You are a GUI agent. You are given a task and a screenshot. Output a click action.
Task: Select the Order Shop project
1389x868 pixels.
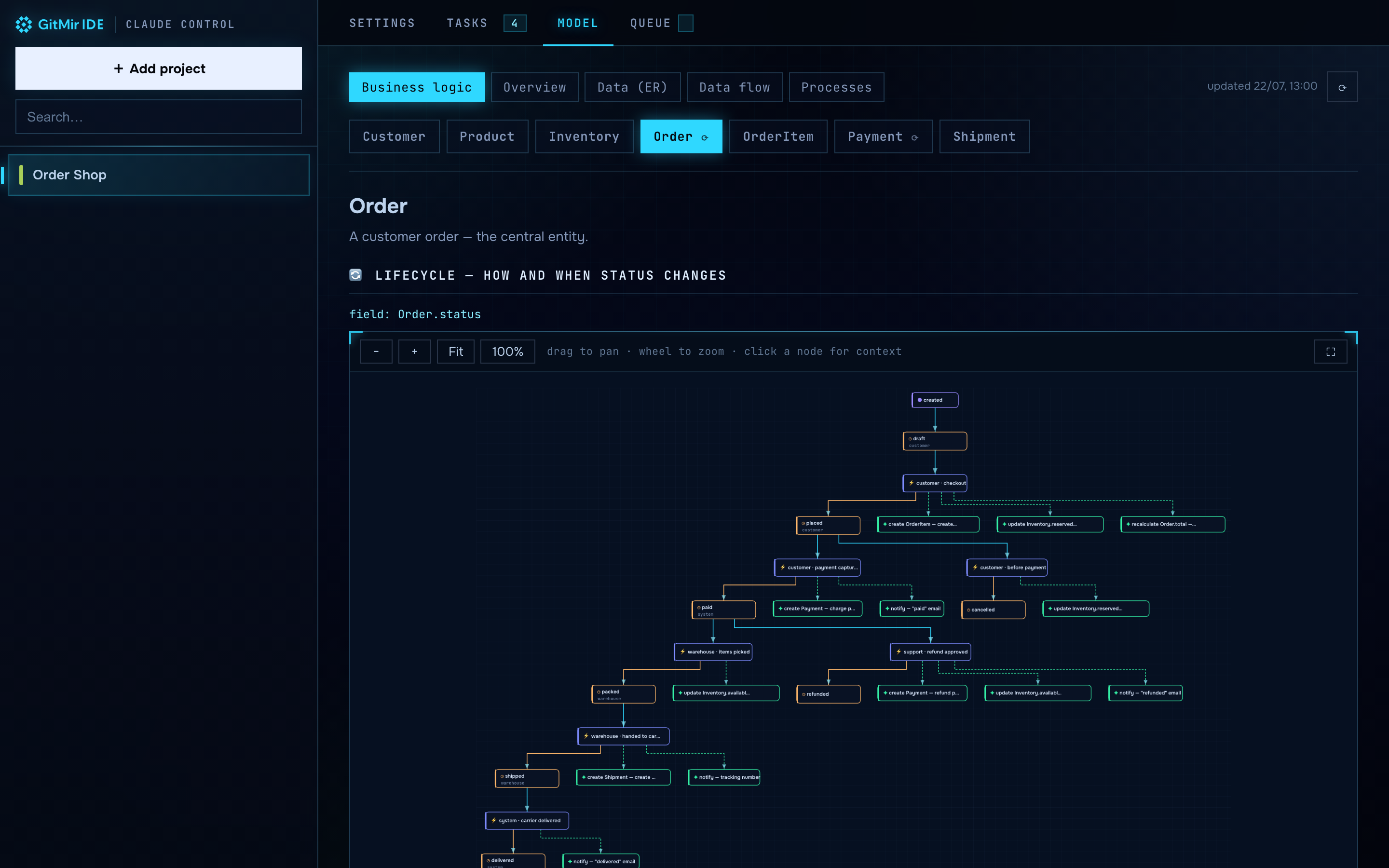pyautogui.click(x=158, y=175)
